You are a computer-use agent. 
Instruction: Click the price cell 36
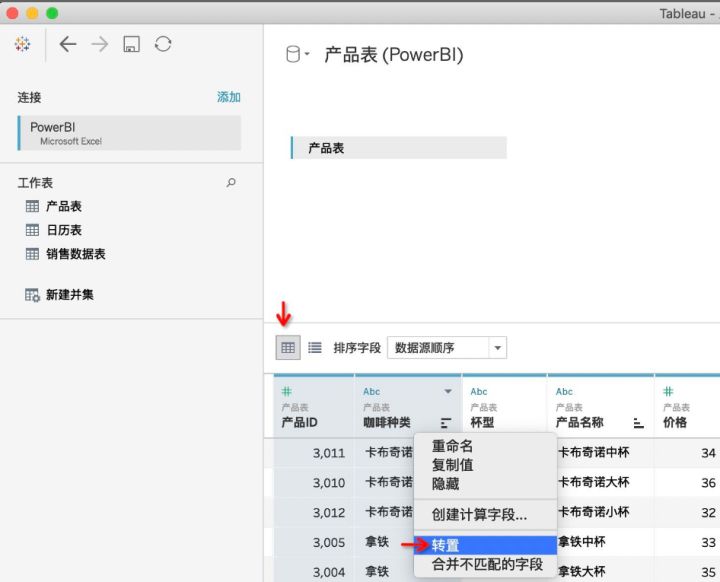point(708,483)
